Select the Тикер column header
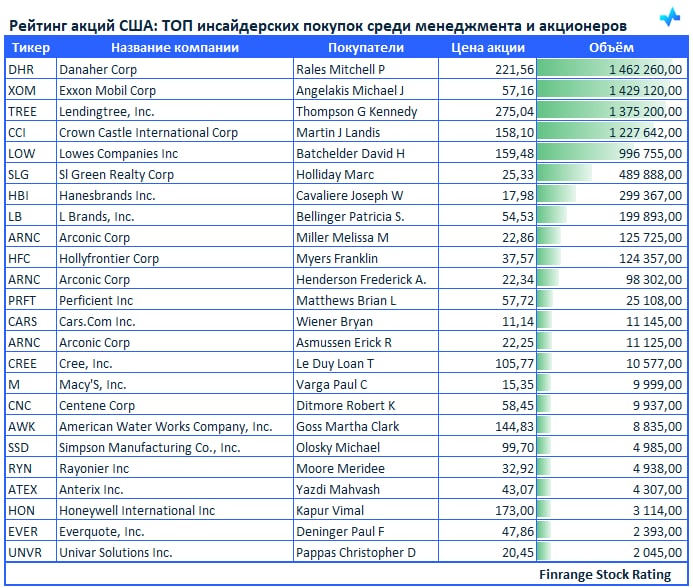The height and width of the screenshot is (588, 693). coord(31,47)
